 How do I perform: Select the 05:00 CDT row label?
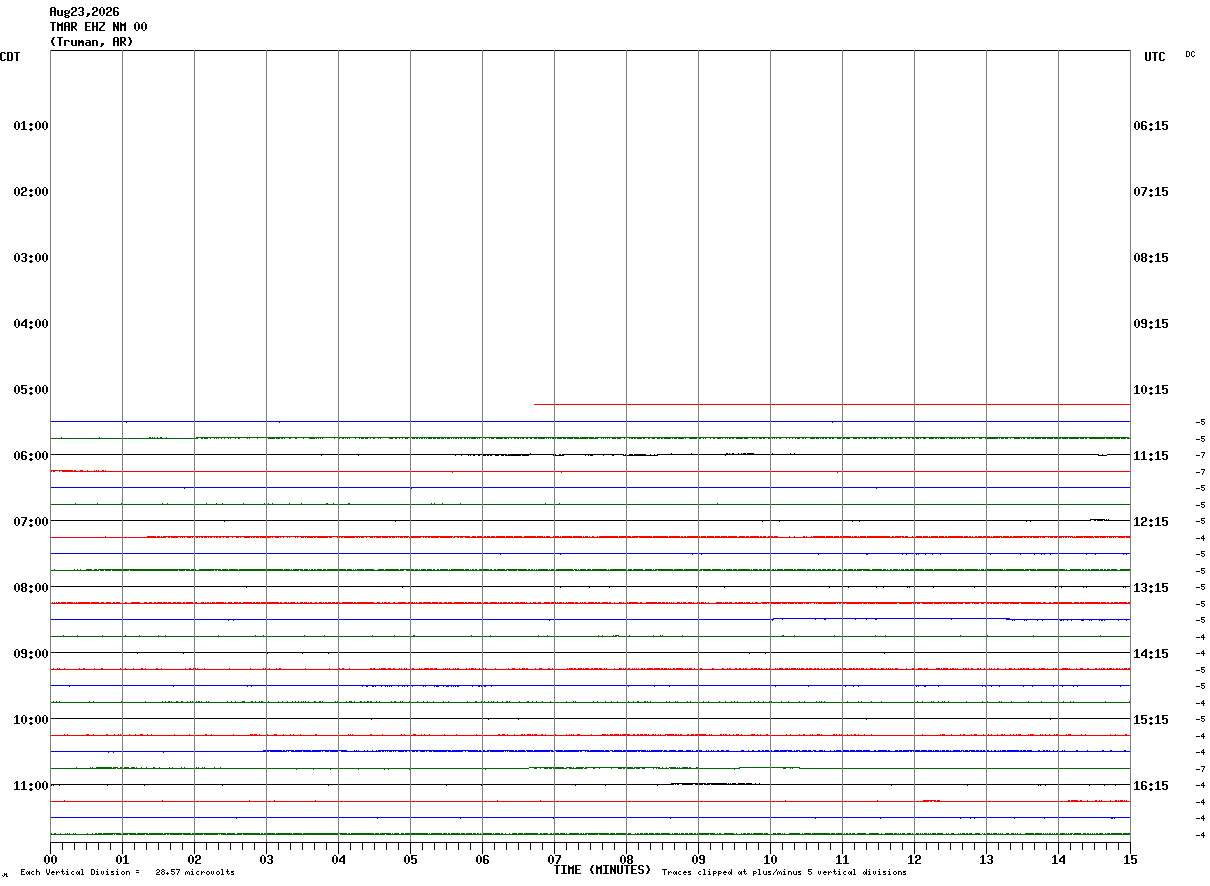(31, 390)
